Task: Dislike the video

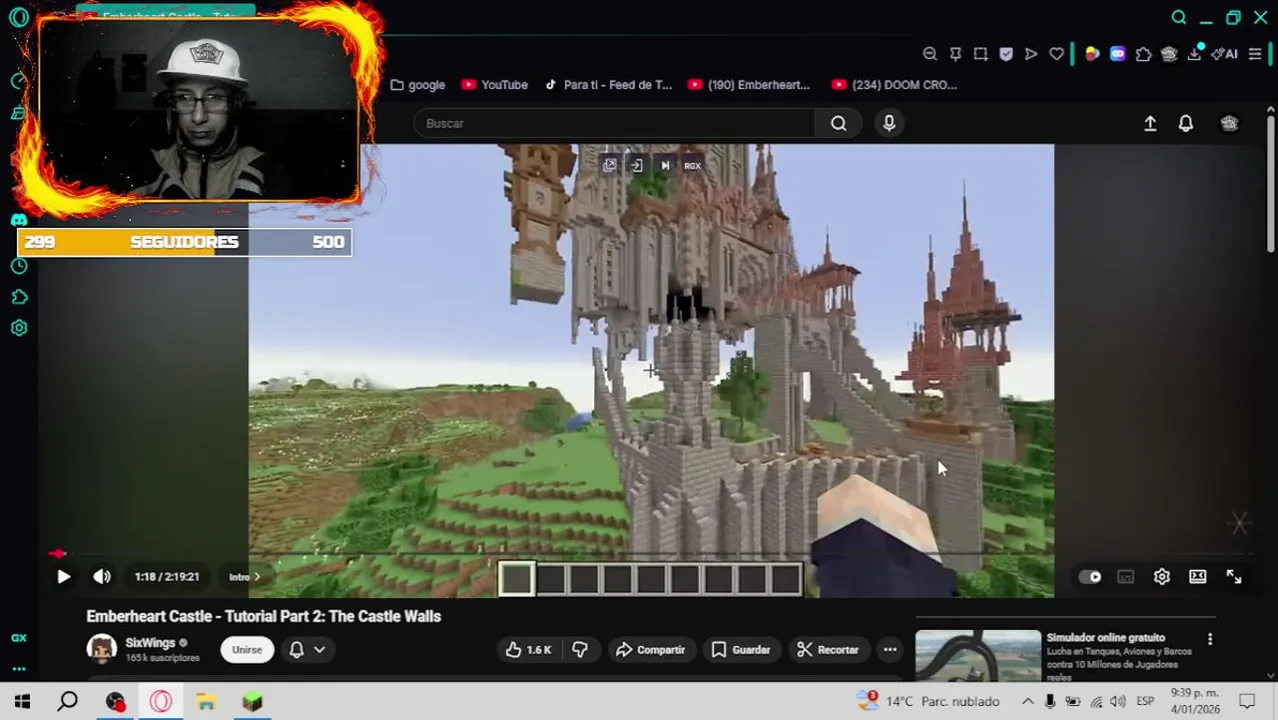Action: coord(580,650)
